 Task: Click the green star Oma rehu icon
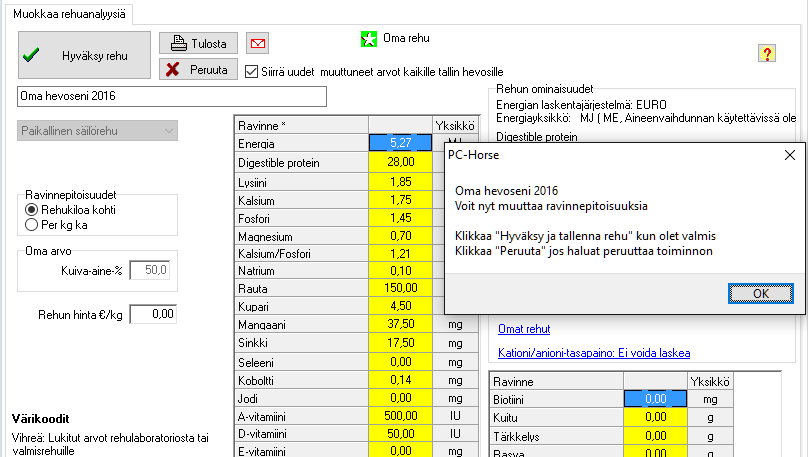click(368, 39)
